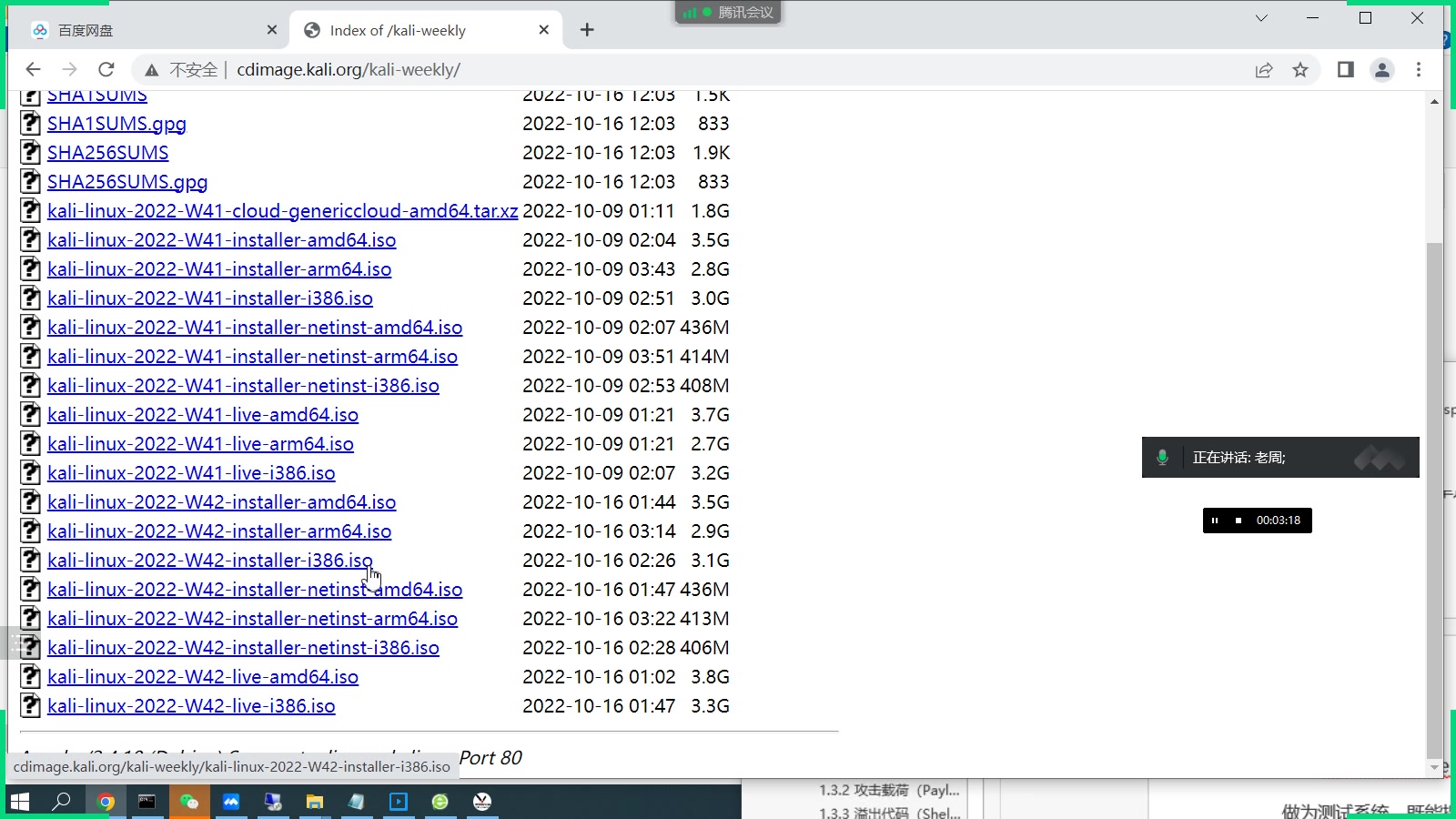Download W42 installer-netinst-i386.iso
Viewport: 1456px width, 819px height.
point(243,648)
